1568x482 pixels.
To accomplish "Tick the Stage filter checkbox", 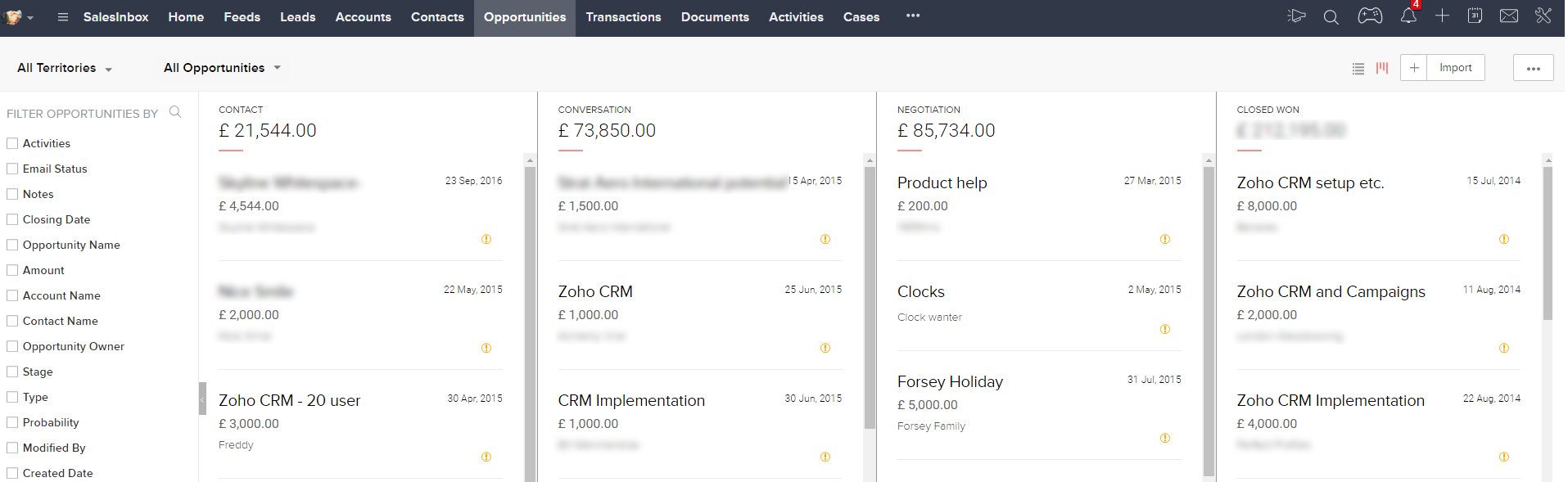I will point(12,372).
